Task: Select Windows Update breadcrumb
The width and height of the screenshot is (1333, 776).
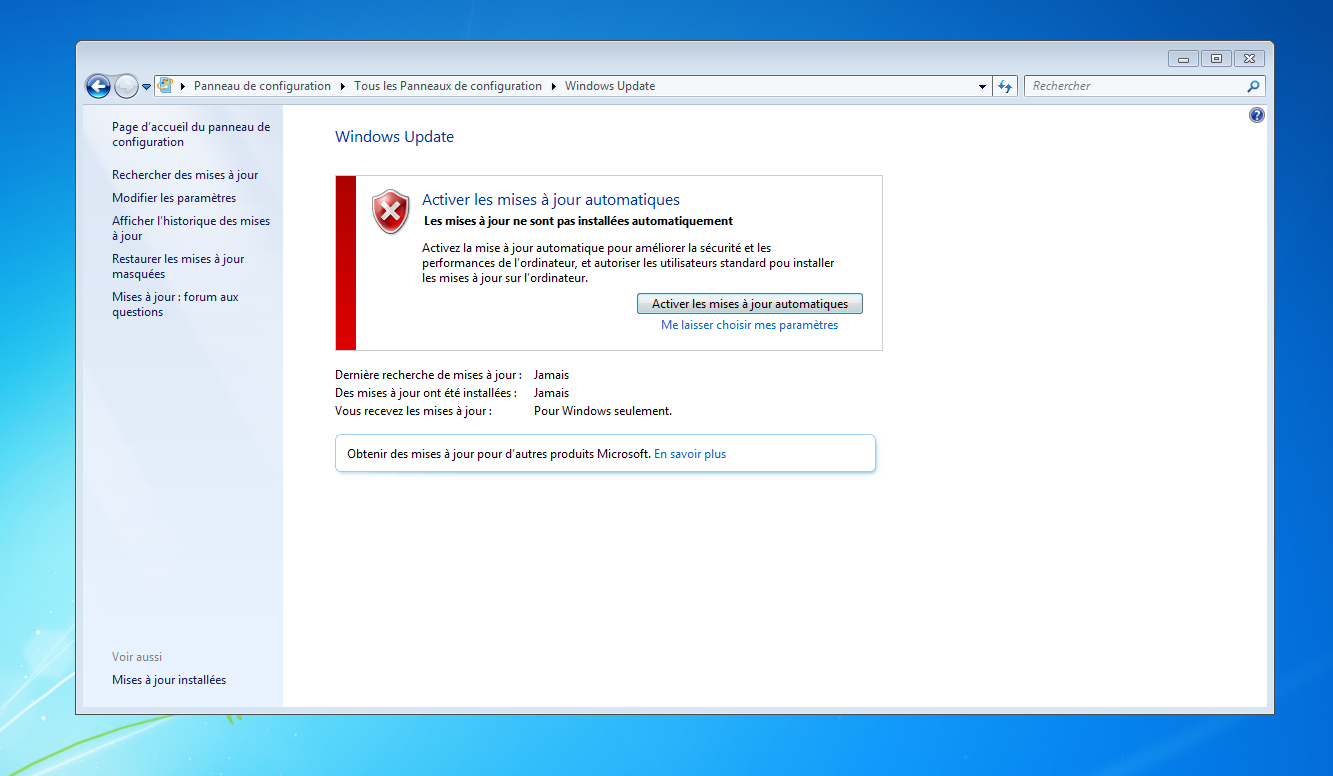Action: point(610,86)
